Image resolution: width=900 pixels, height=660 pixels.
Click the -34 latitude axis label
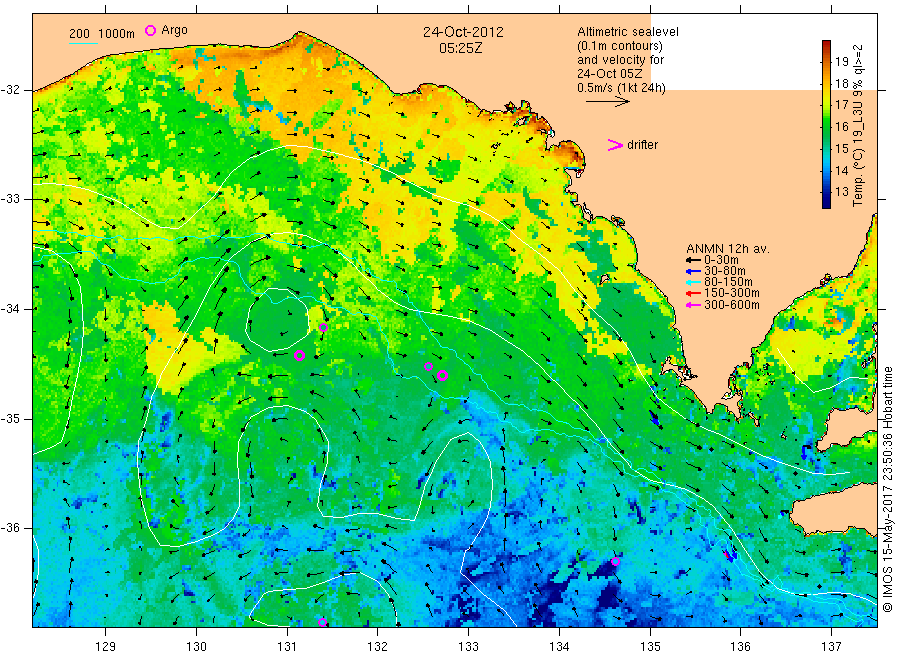(10, 309)
